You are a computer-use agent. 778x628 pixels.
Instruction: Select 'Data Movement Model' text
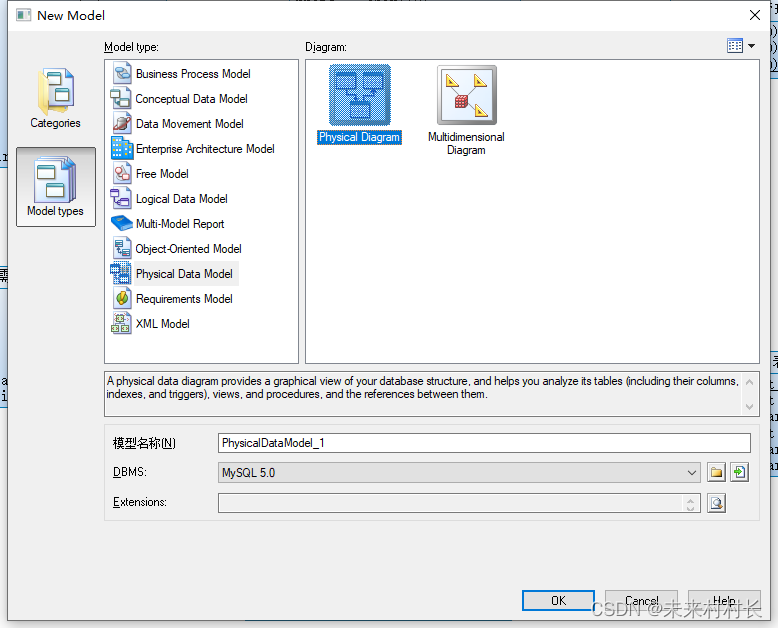pos(190,124)
